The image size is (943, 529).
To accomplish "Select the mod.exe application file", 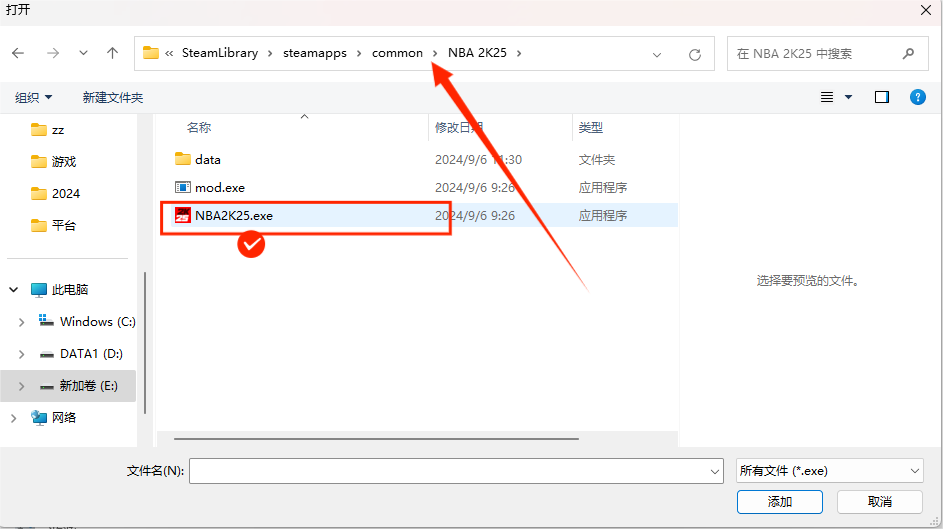I will [x=219, y=187].
